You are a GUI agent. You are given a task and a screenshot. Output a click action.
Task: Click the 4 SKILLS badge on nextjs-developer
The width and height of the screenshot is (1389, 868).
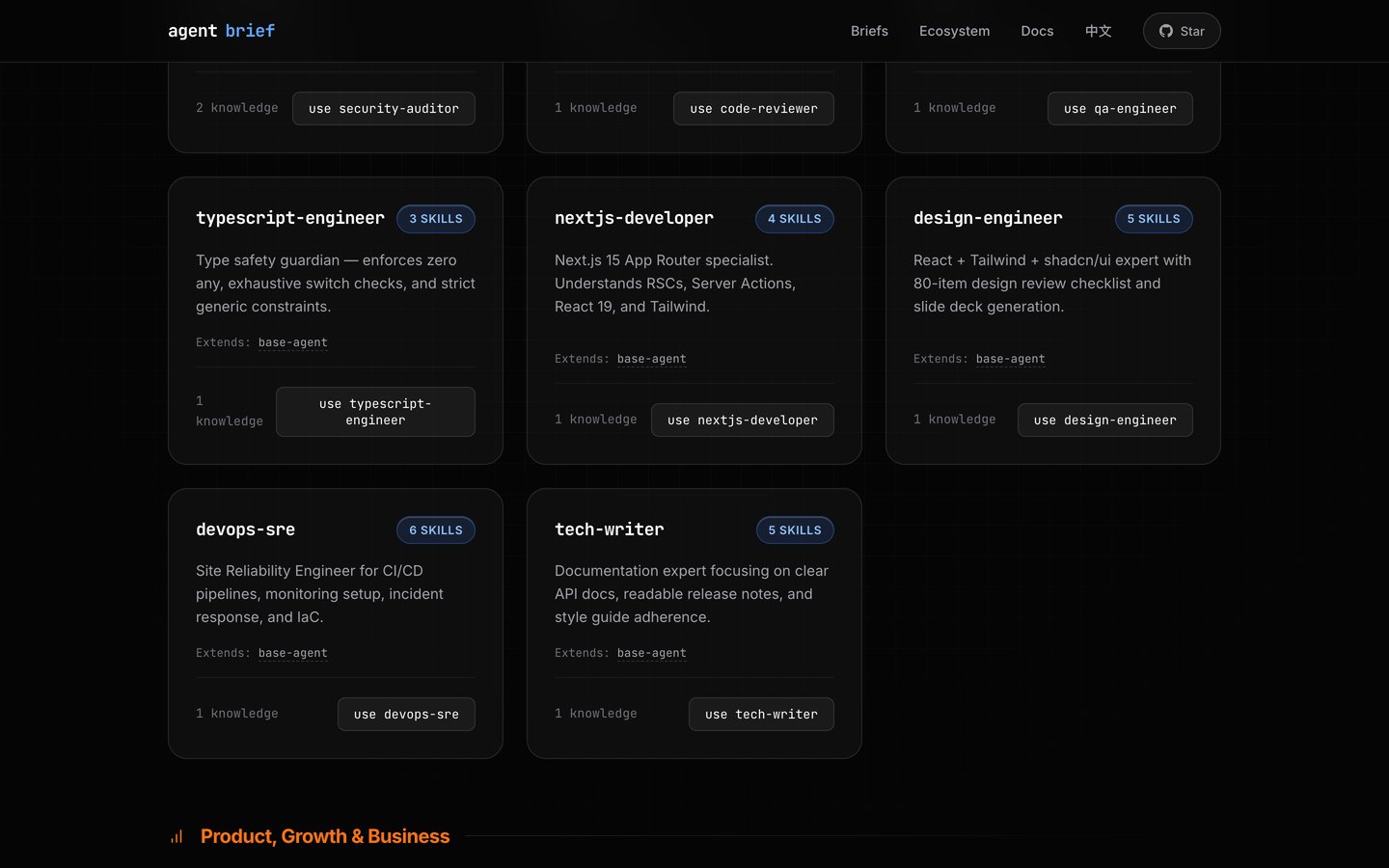click(x=795, y=219)
